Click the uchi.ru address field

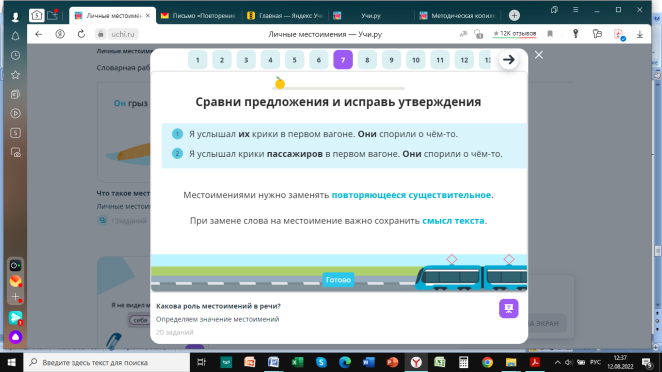point(122,34)
